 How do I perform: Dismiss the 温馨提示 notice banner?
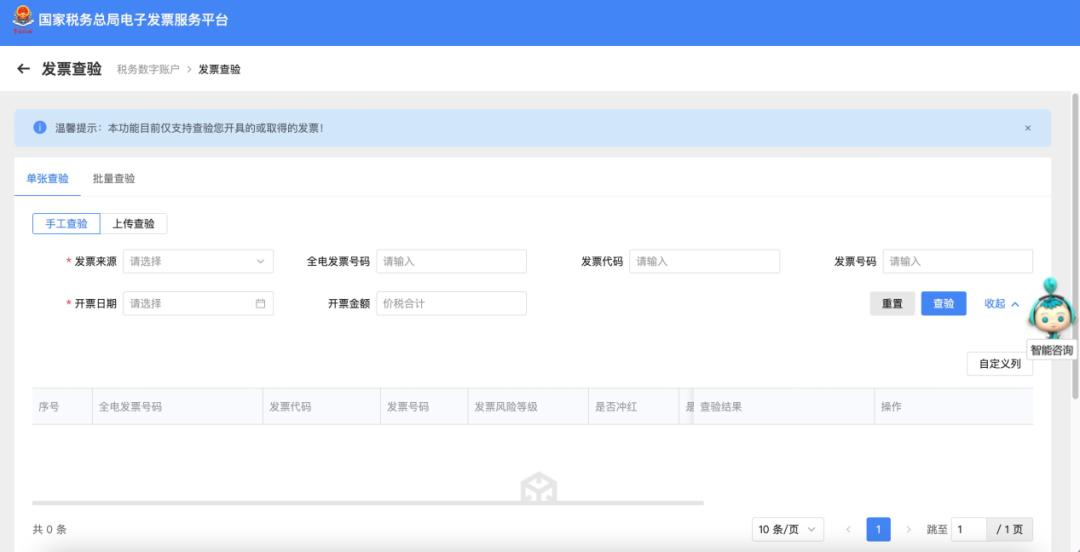[1027, 128]
